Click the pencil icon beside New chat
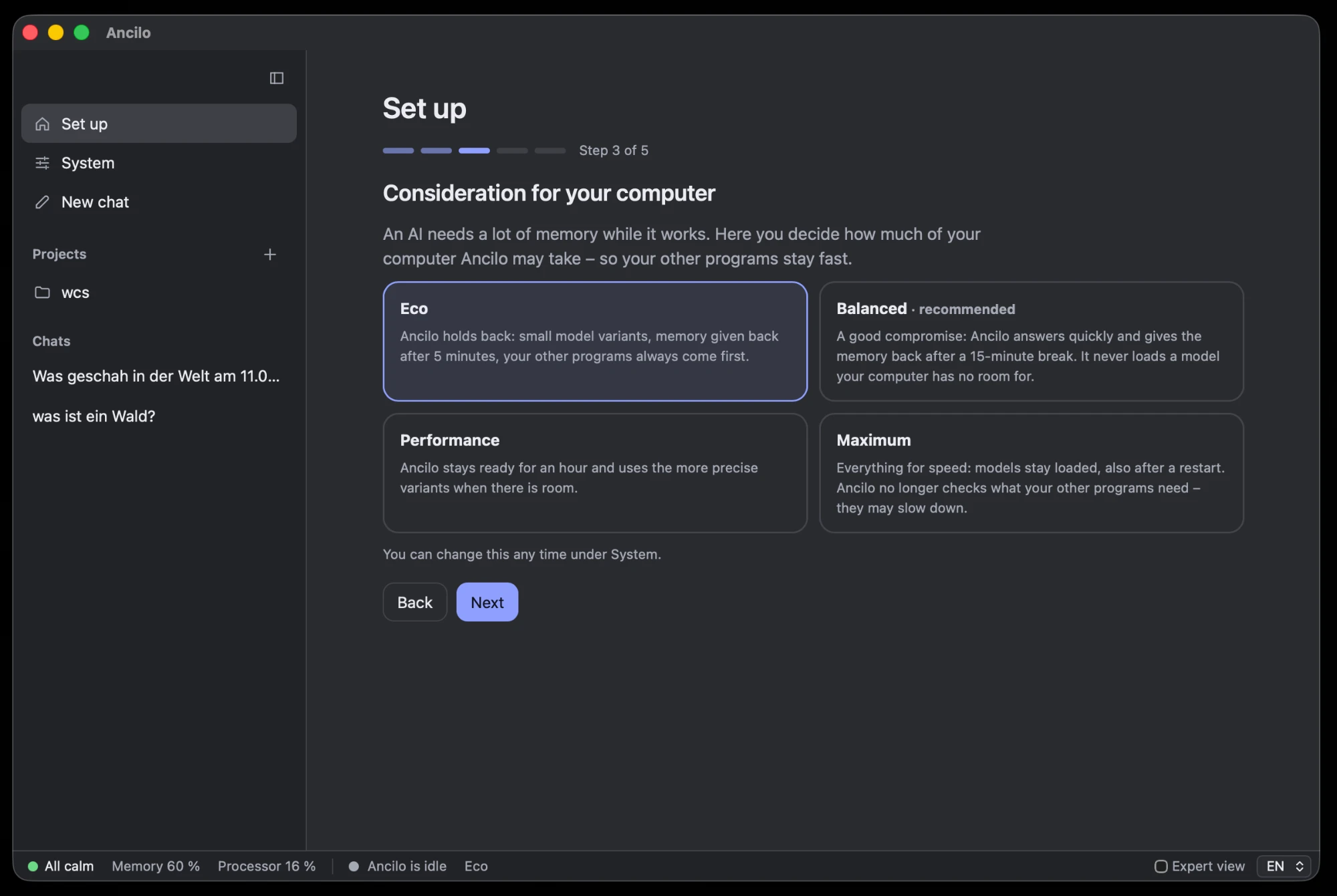Viewport: 1337px width, 896px height. point(42,202)
